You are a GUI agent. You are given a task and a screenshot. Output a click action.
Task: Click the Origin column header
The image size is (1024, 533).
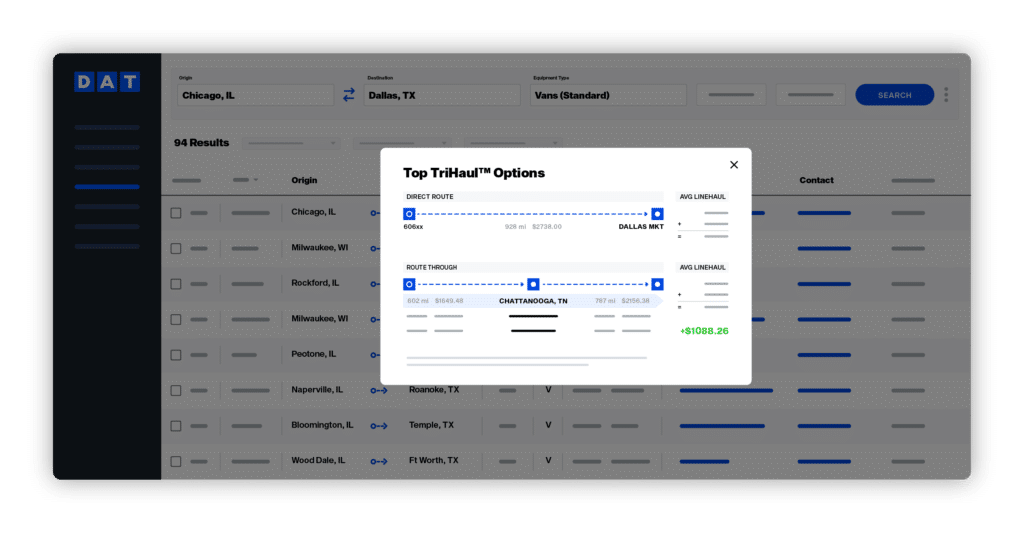304,180
